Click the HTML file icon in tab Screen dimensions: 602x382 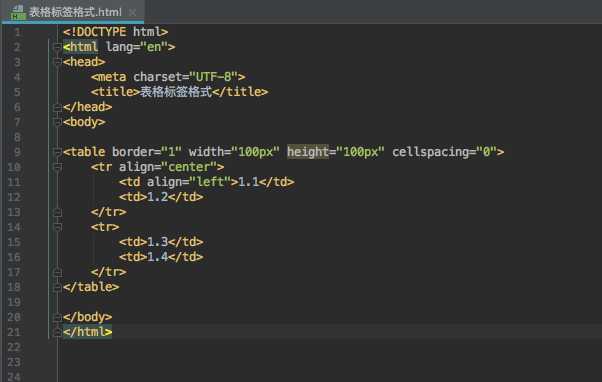point(18,12)
